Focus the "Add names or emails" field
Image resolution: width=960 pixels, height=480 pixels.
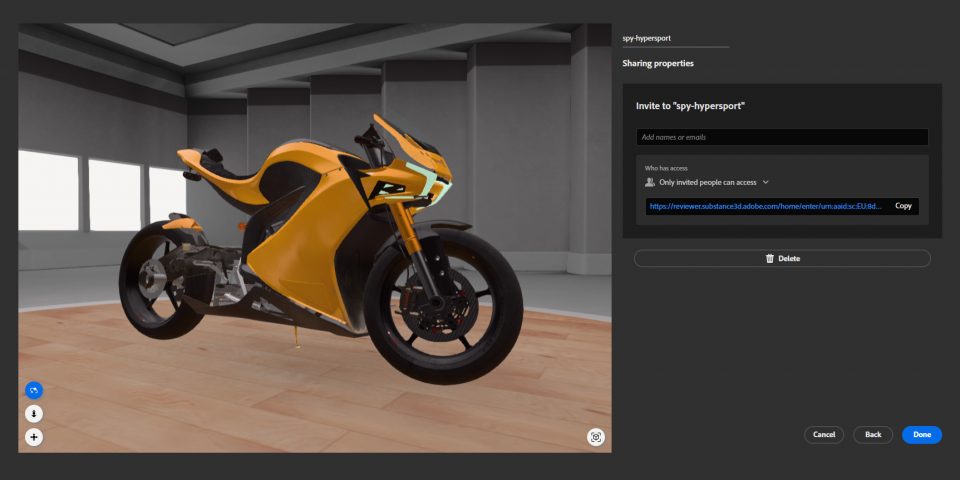(782, 137)
